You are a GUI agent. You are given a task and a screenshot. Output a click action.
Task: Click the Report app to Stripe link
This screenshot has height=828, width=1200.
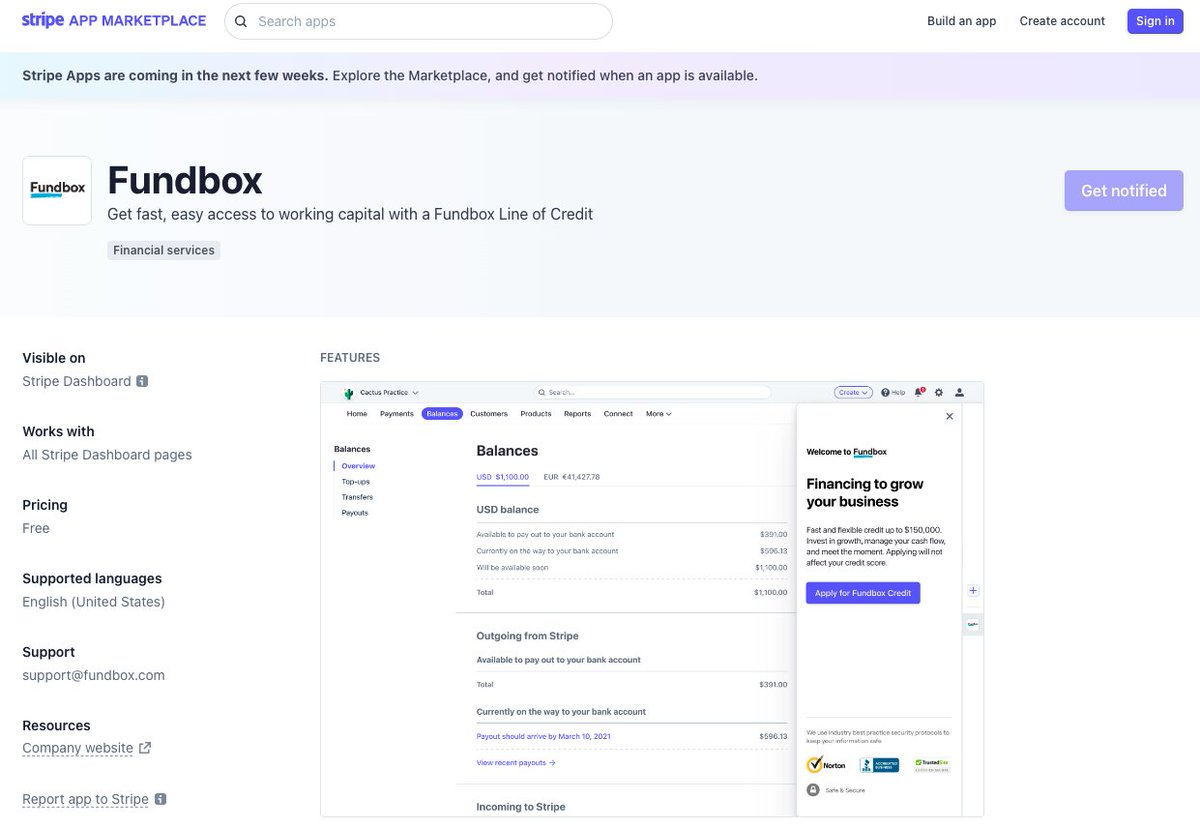pos(86,799)
